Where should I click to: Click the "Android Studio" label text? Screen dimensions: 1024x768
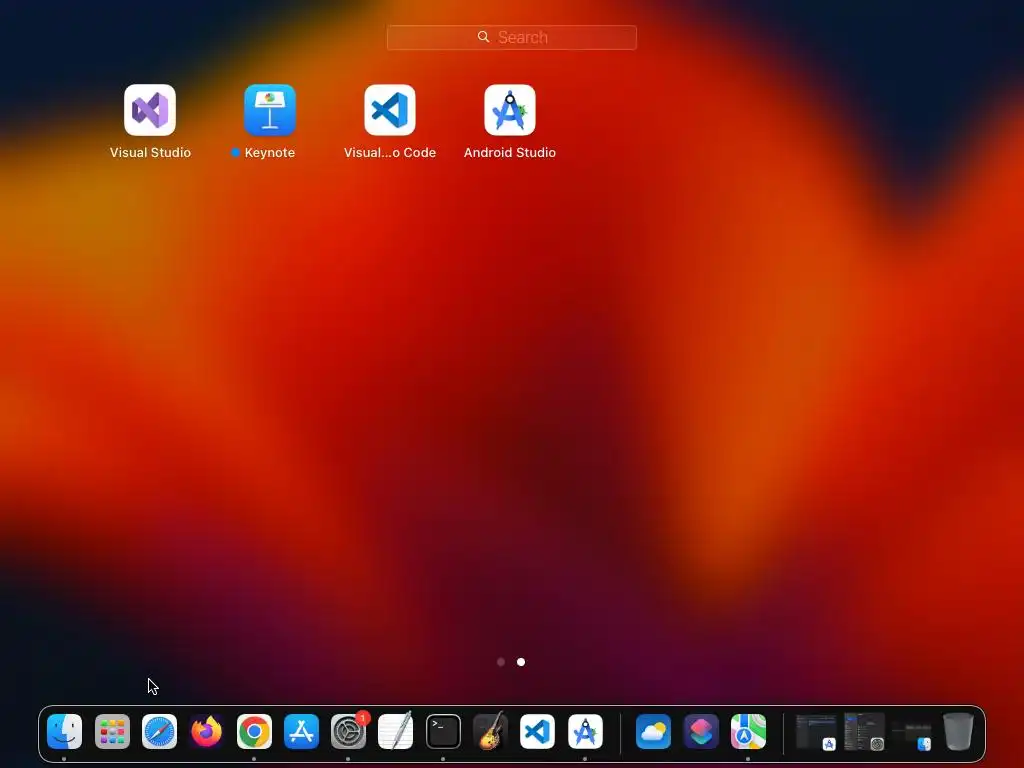coord(510,152)
